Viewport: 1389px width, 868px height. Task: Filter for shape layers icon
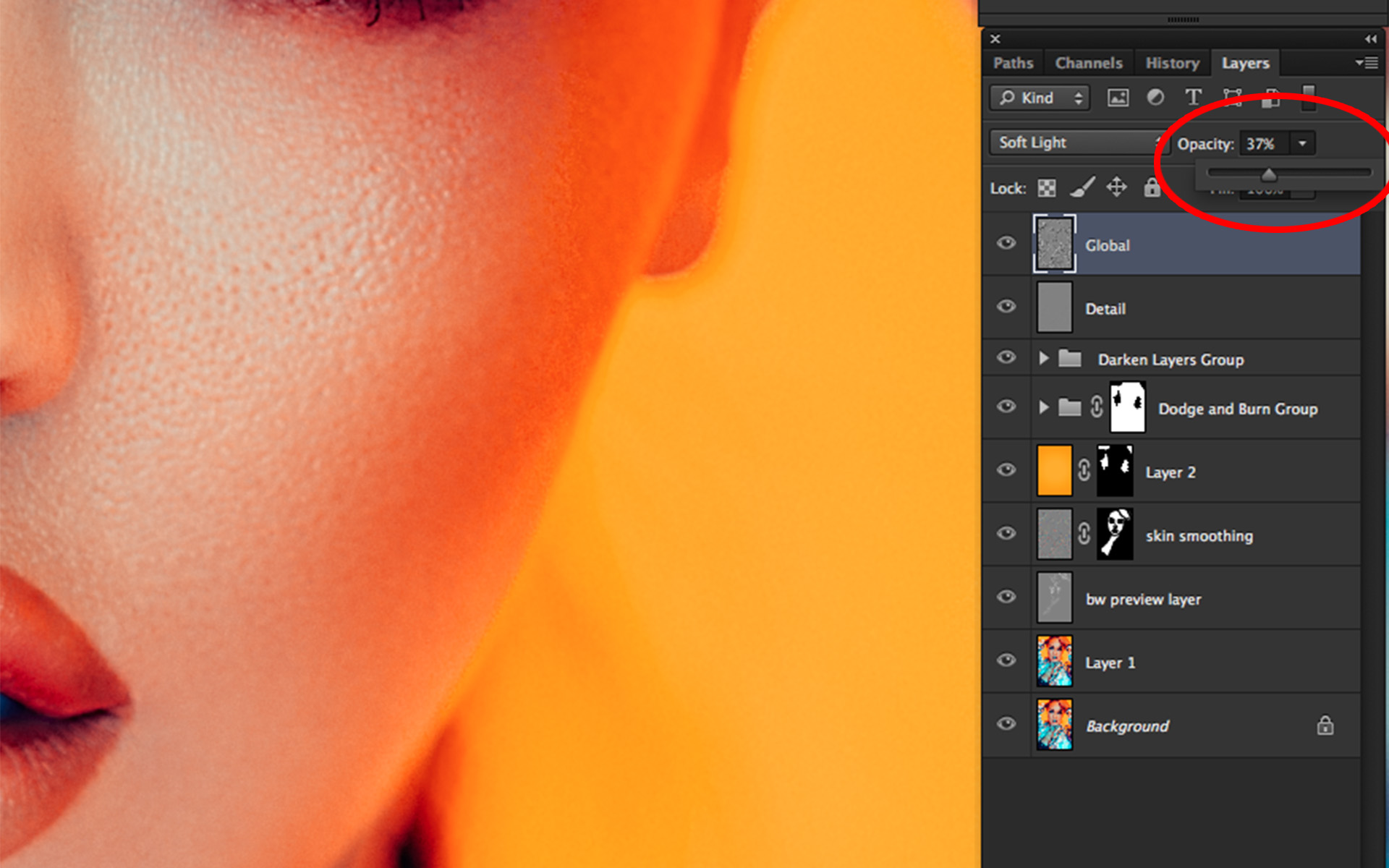[1232, 97]
